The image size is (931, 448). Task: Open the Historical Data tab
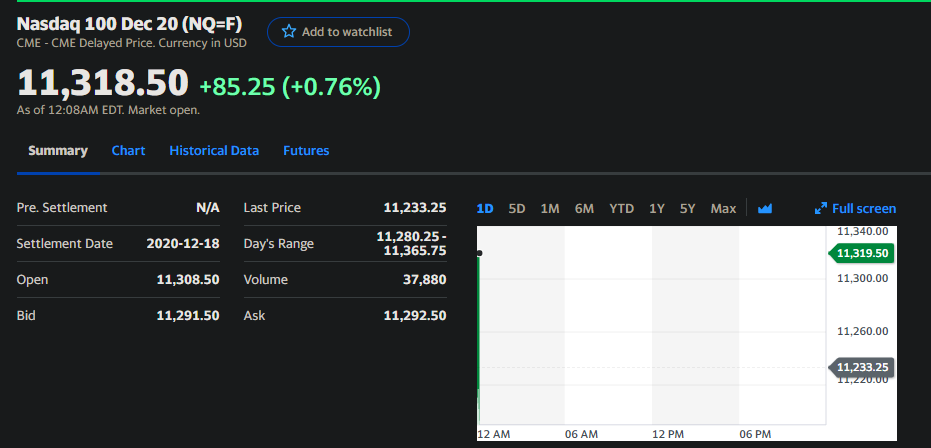click(x=214, y=151)
